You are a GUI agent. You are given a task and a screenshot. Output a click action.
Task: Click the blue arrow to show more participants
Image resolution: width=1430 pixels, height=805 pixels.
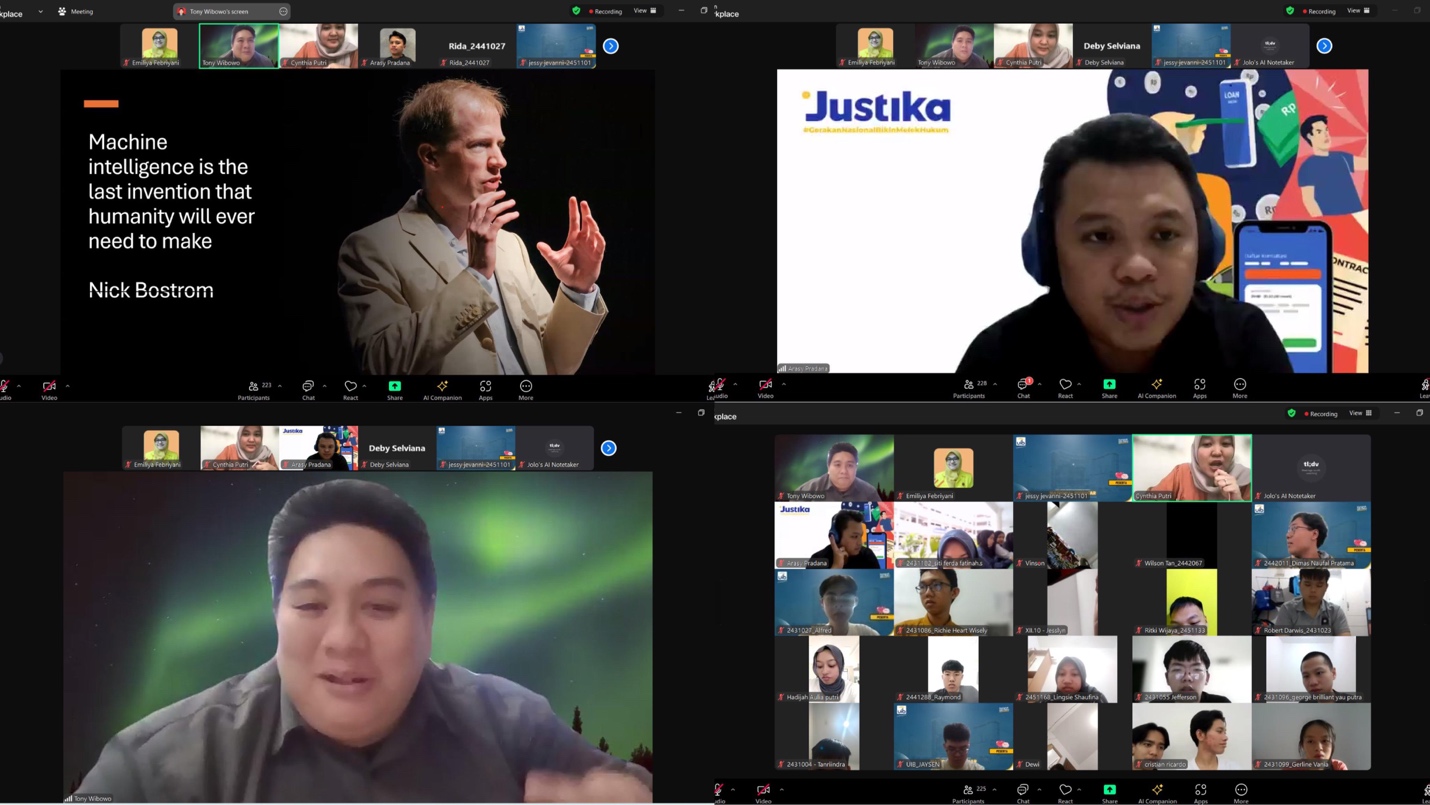click(x=1324, y=45)
